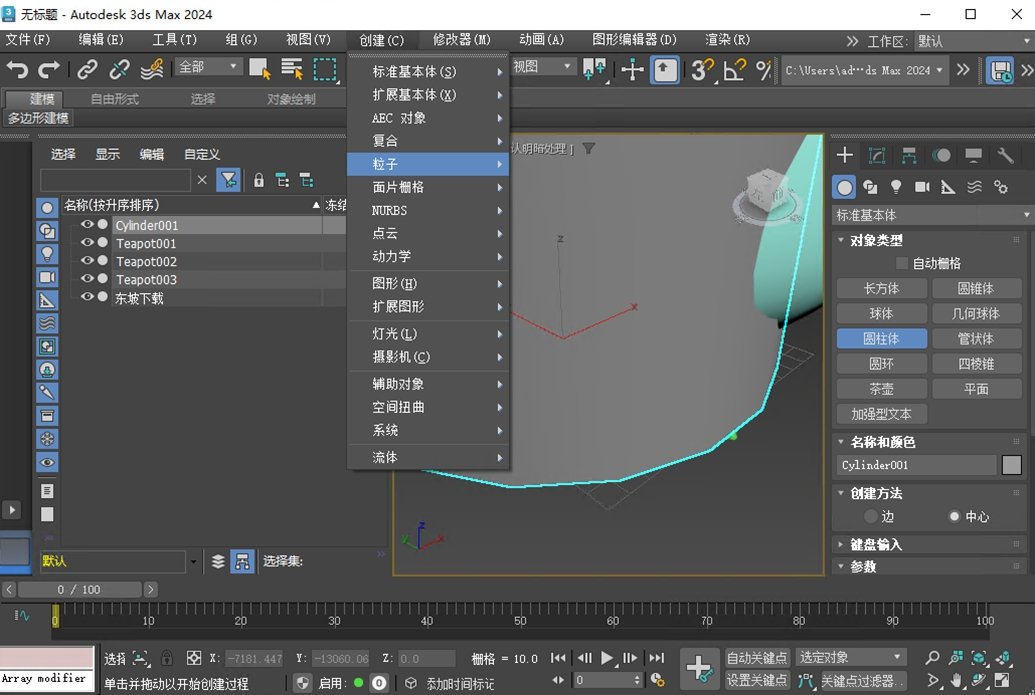The image size is (1035, 695).
Task: Expand the 键盘输入 rollout
Action: point(841,545)
